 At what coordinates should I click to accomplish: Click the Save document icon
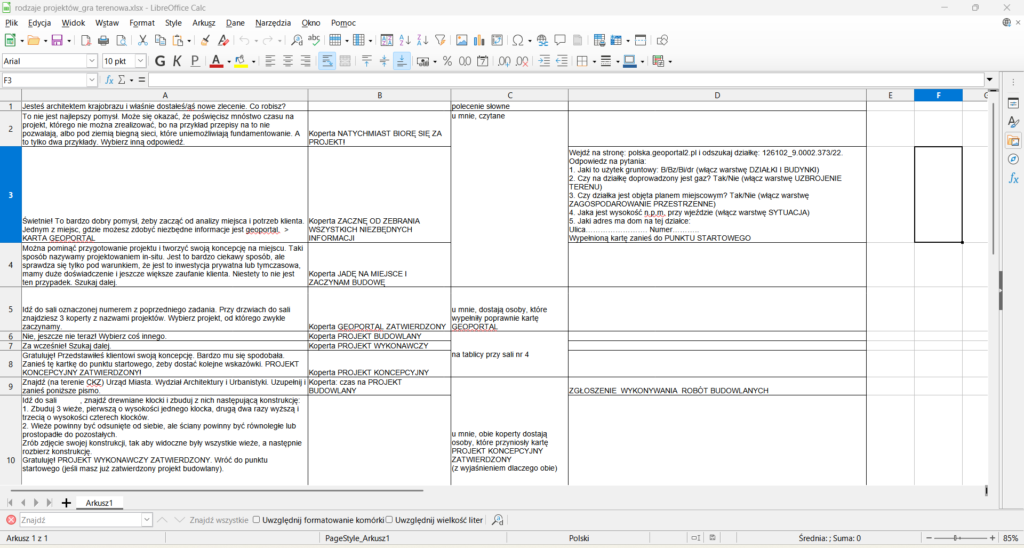(x=57, y=40)
